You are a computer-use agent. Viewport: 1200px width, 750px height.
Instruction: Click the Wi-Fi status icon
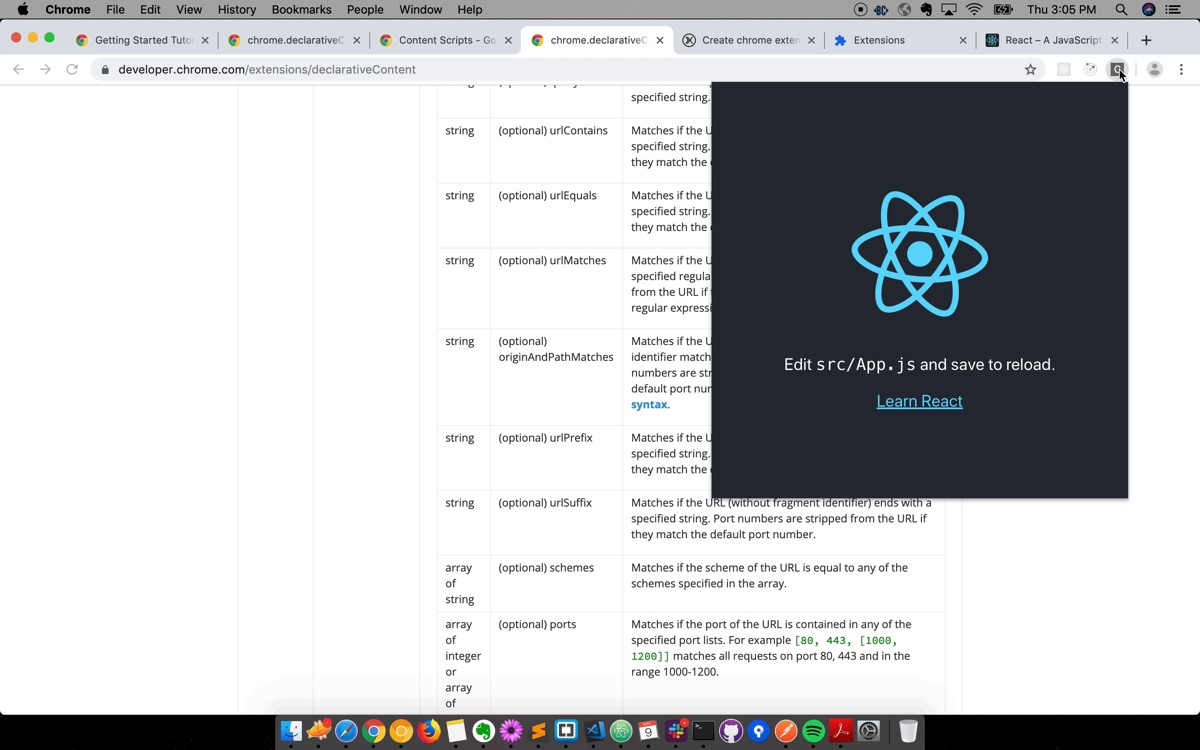point(974,10)
